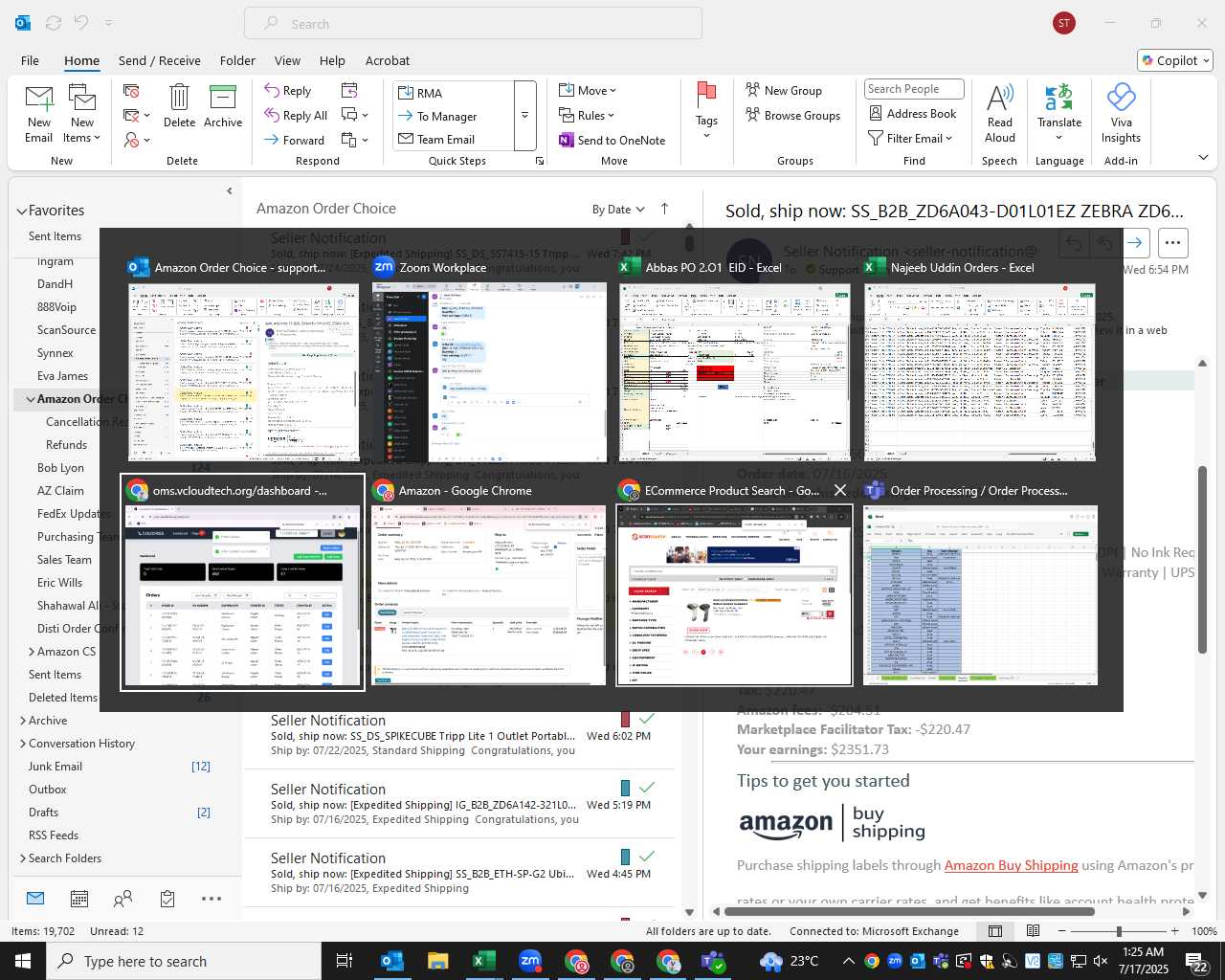Expand Search Folders
The image size is (1225, 980).
pos(23,858)
